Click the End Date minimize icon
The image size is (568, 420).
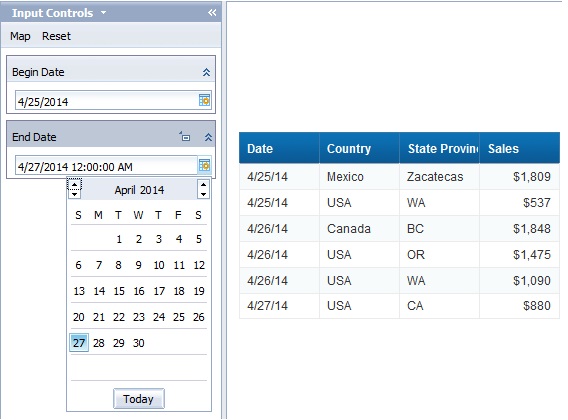point(185,137)
